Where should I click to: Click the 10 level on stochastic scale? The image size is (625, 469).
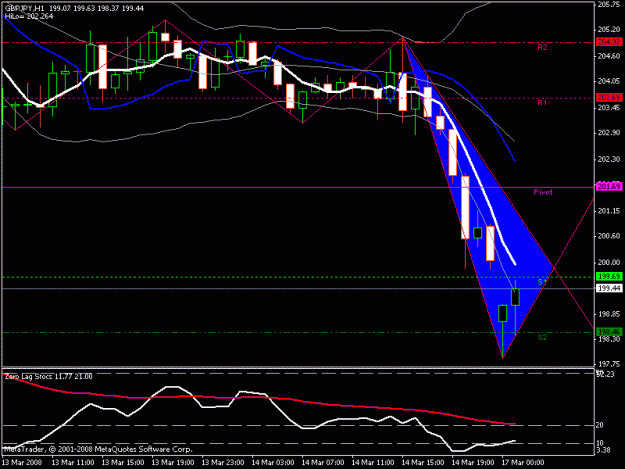point(599,443)
